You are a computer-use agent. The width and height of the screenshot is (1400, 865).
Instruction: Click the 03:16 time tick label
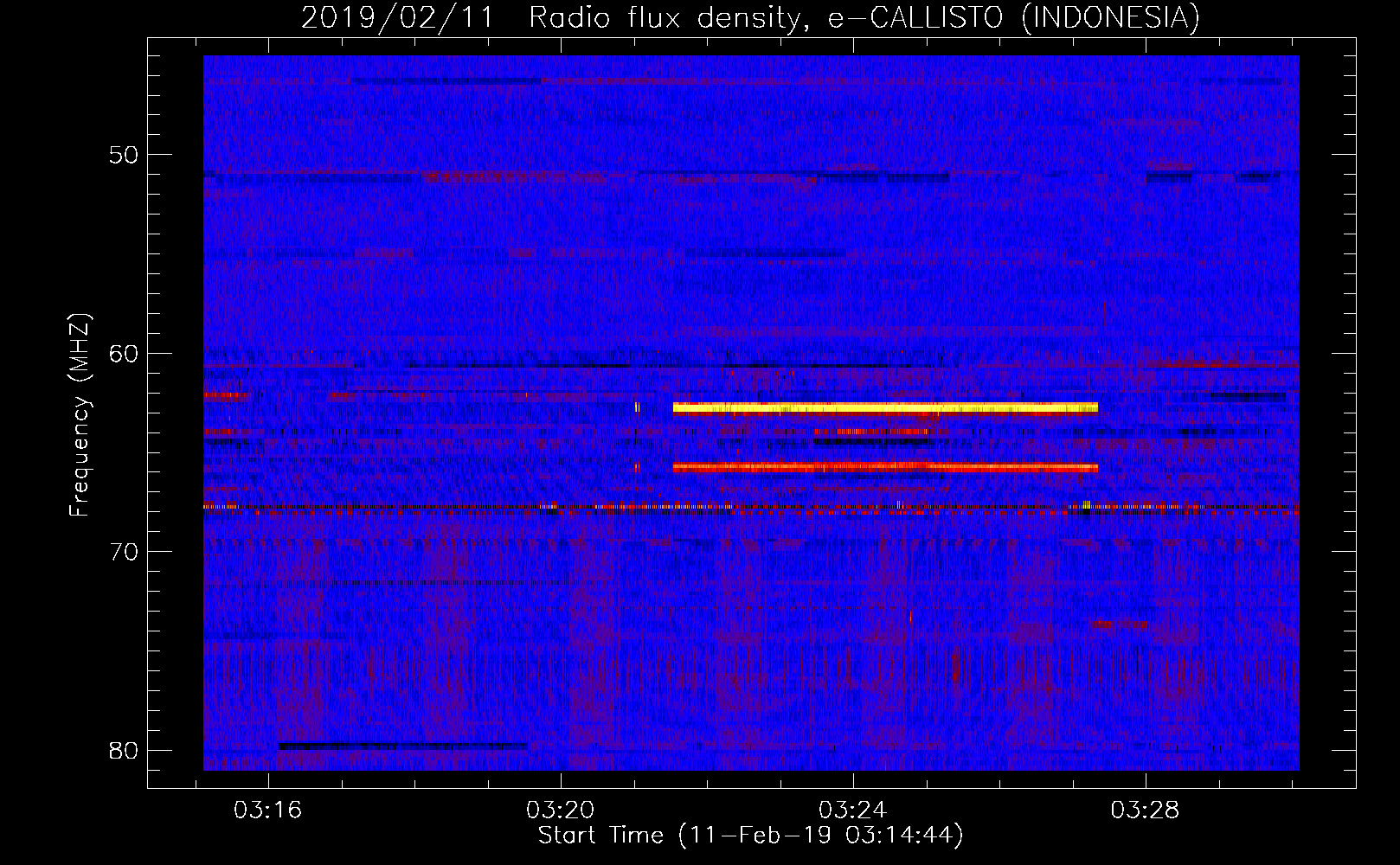pyautogui.click(x=267, y=811)
